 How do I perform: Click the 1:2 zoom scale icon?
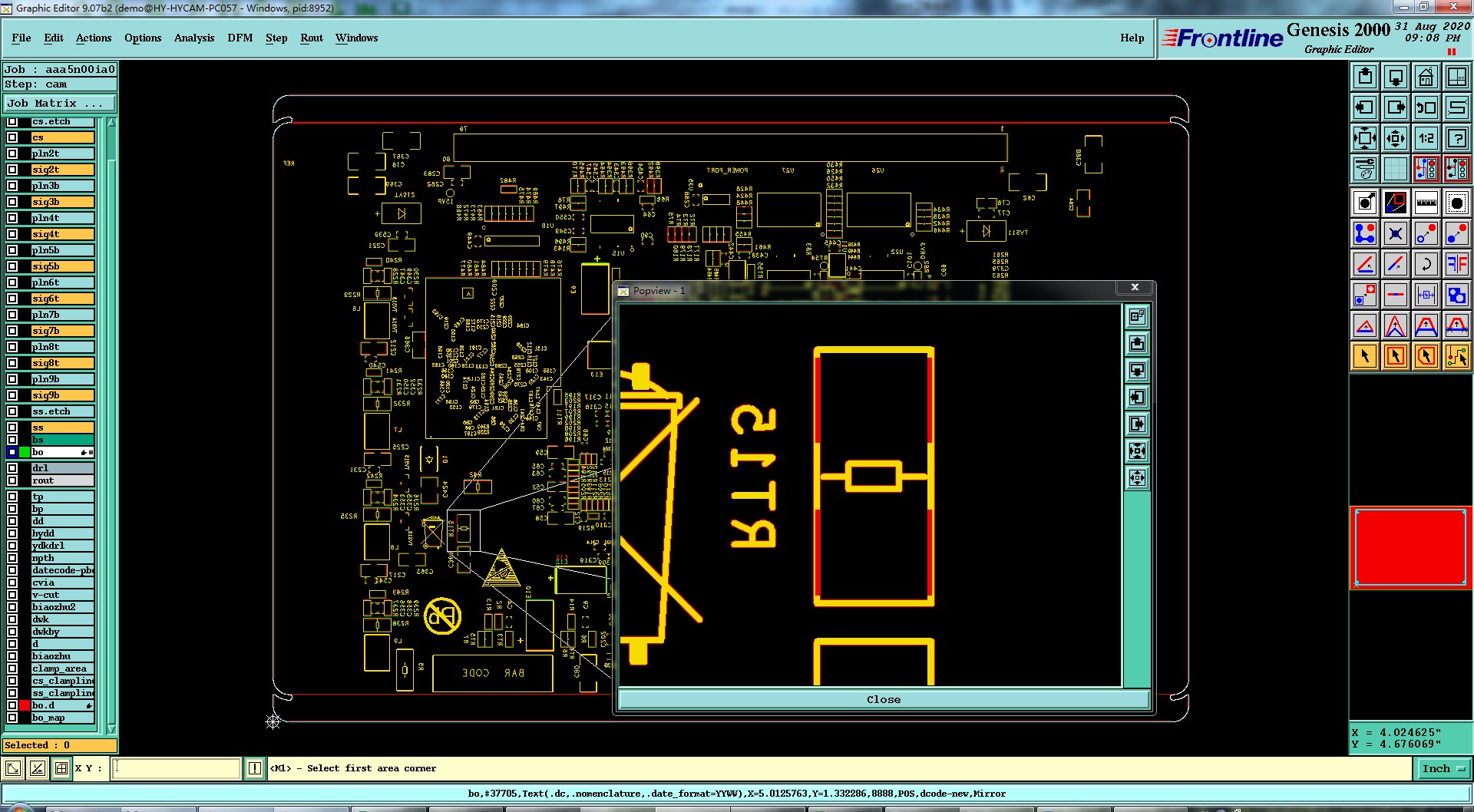[x=1426, y=138]
